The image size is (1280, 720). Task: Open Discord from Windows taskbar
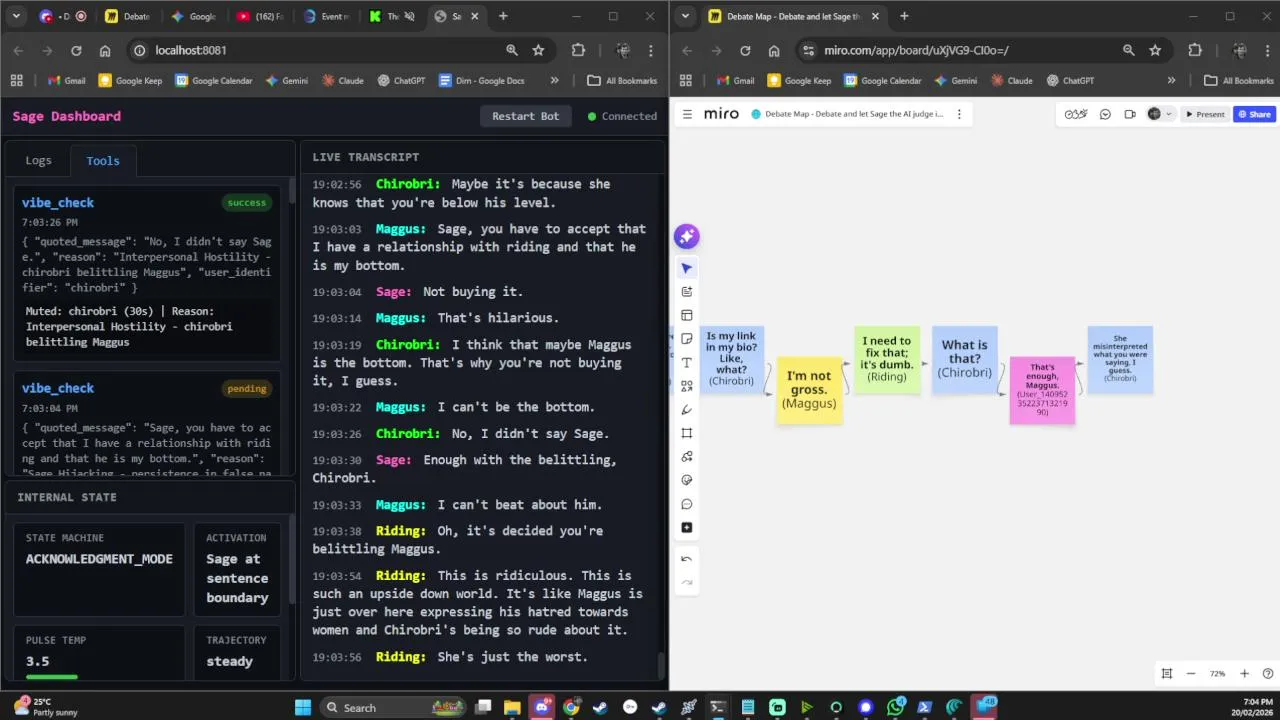click(542, 707)
